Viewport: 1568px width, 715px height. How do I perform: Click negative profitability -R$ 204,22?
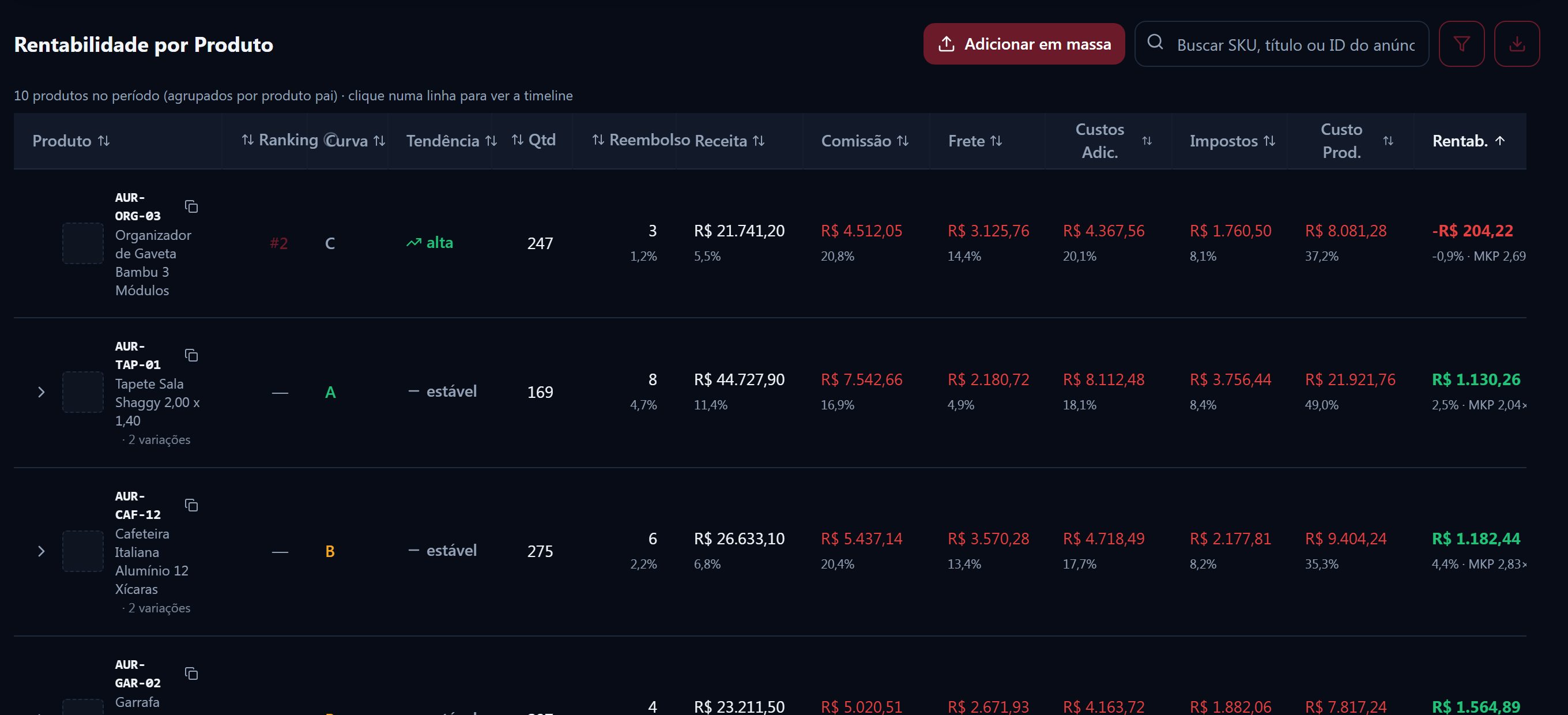point(1472,231)
